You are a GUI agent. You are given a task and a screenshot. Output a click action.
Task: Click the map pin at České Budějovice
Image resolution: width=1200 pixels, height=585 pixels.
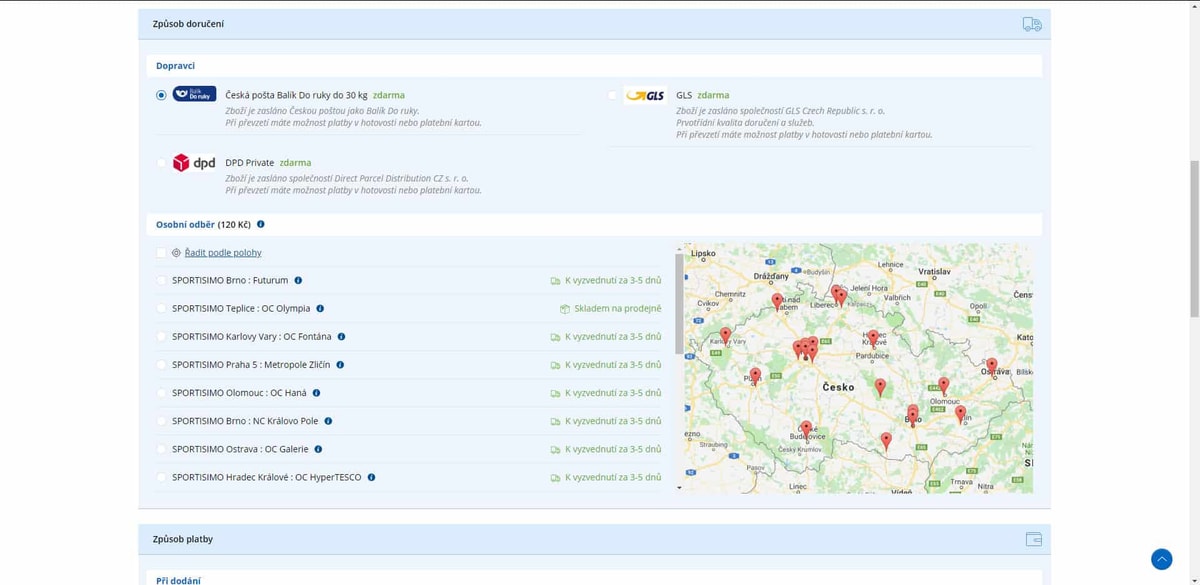click(806, 429)
